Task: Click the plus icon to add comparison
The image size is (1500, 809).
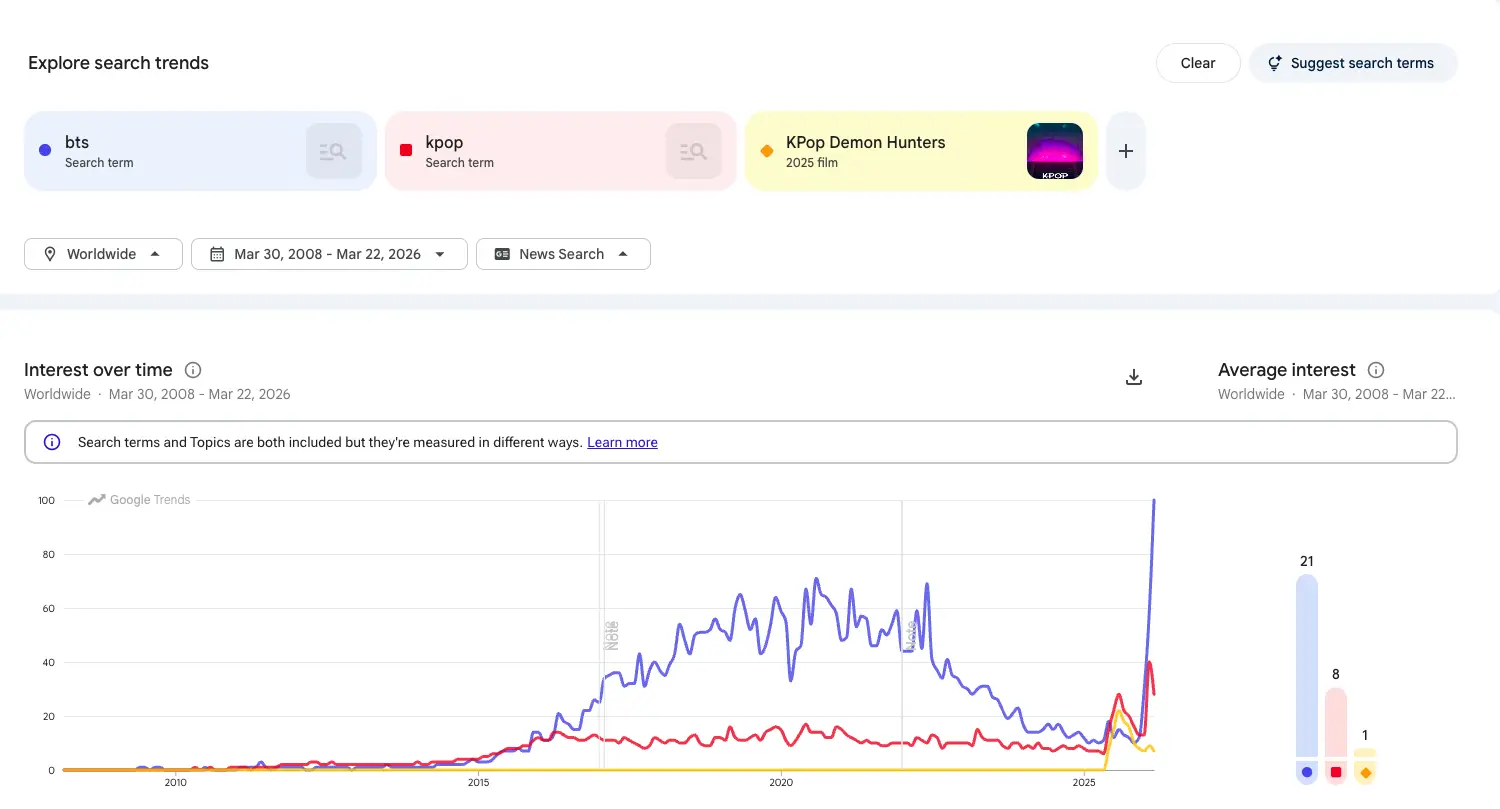Action: [1125, 151]
